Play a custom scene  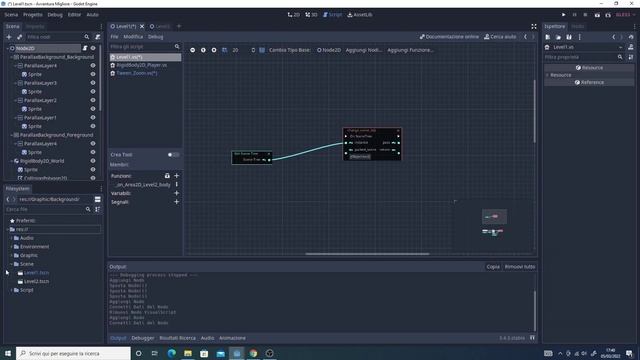tap(608, 15)
